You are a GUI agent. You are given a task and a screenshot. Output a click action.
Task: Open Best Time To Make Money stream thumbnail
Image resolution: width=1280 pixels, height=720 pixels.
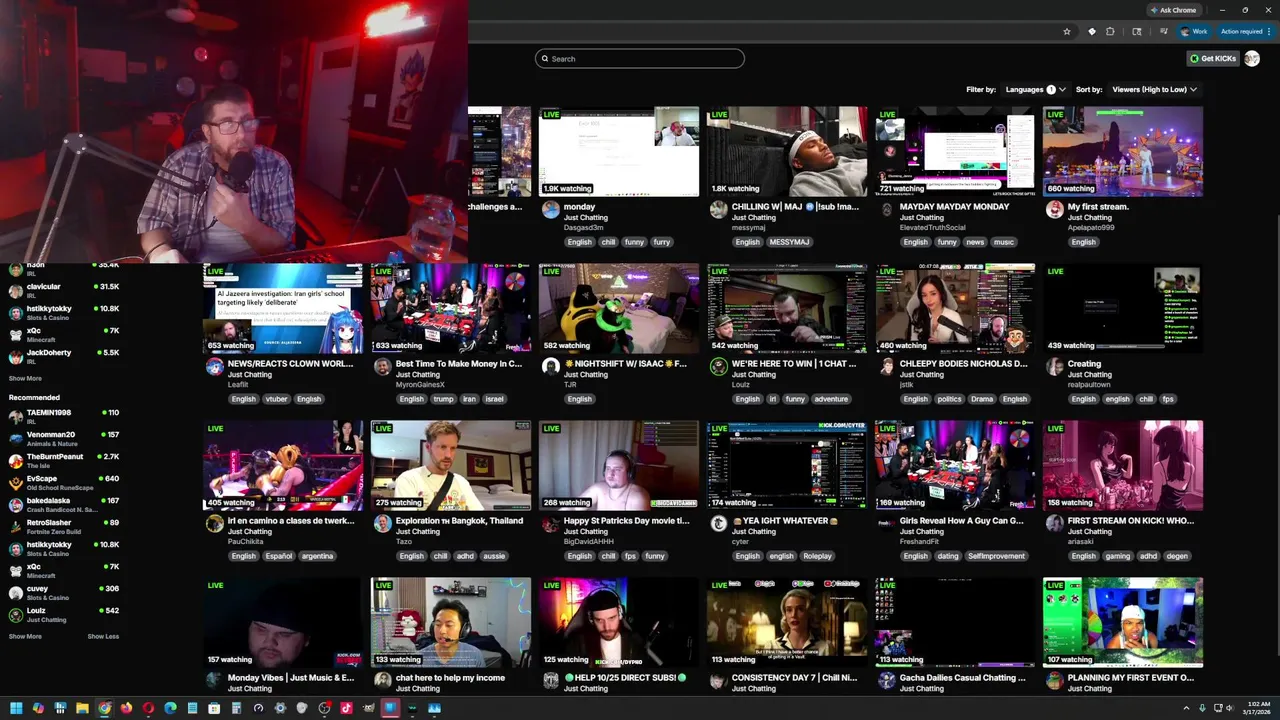[451, 308]
